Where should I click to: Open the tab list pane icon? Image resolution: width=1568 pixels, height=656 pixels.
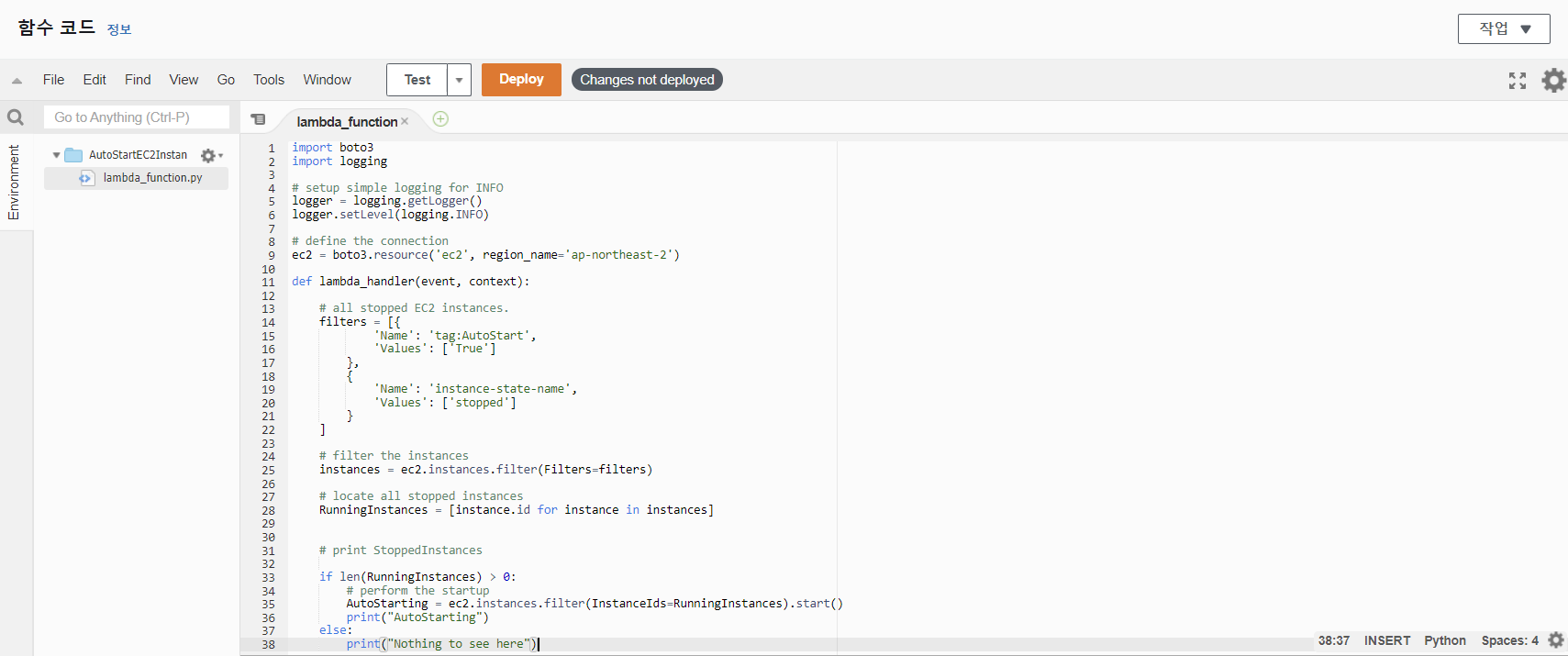click(259, 119)
